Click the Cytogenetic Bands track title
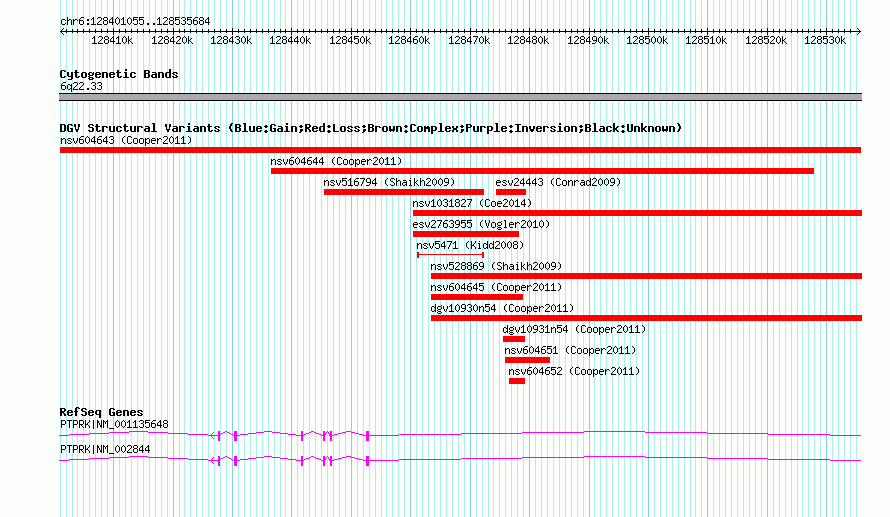890x517 pixels. tap(119, 74)
